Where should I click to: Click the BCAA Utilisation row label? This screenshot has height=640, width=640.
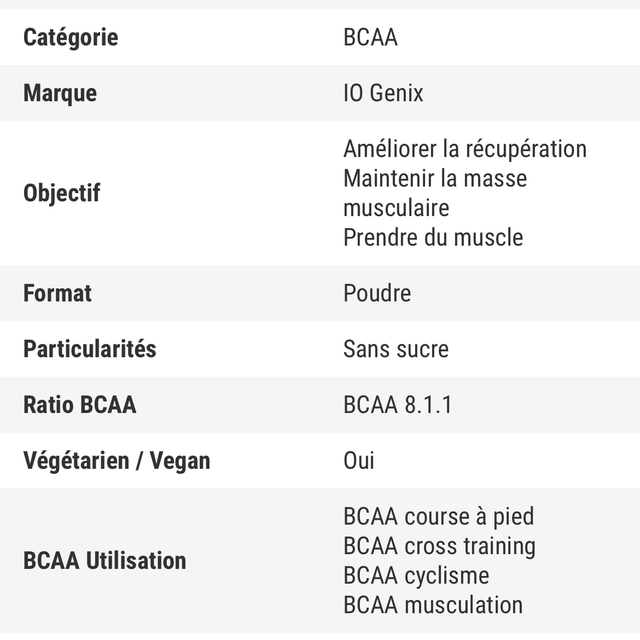pos(105,561)
